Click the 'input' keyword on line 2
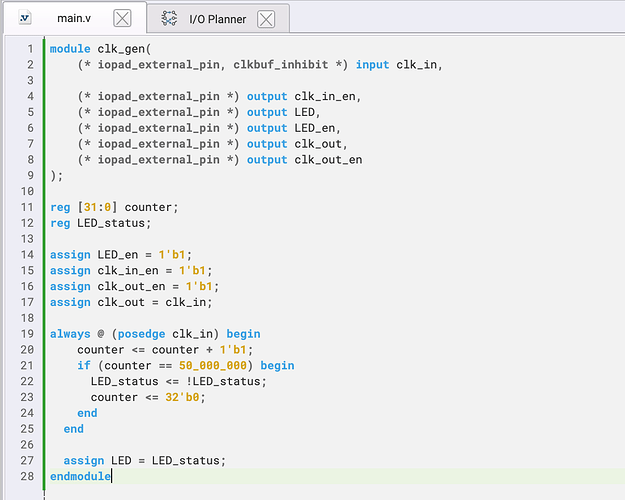The height and width of the screenshot is (500, 625). tap(372, 64)
